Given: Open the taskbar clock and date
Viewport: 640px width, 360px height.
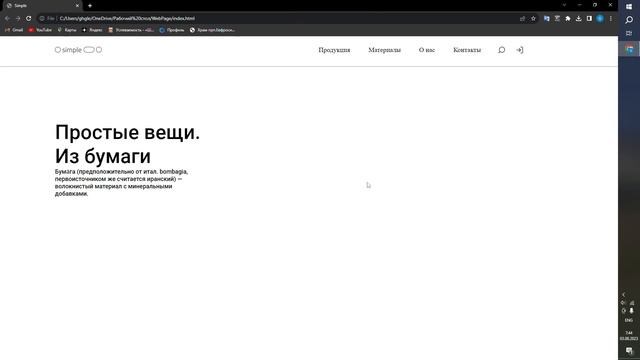Looking at the screenshot, I should pos(629,336).
